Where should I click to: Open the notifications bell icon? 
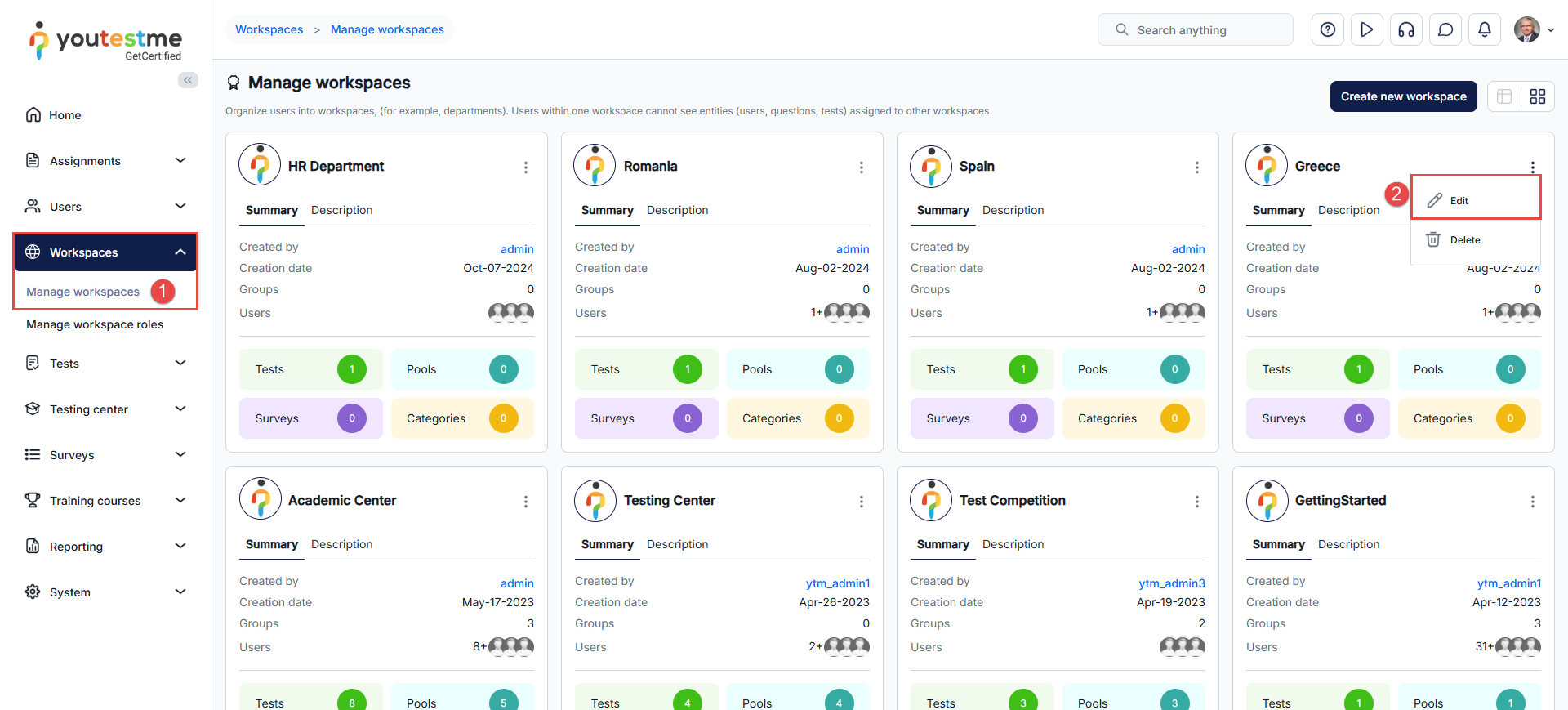tap(1485, 30)
